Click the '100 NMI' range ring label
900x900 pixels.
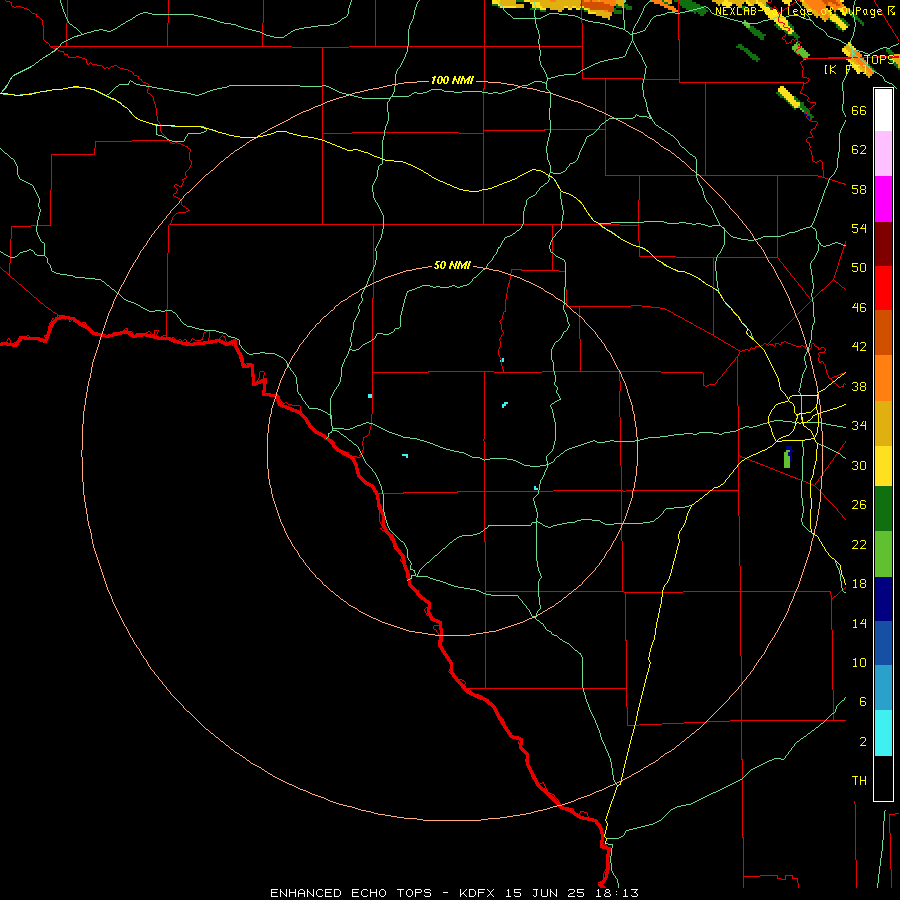point(452,80)
